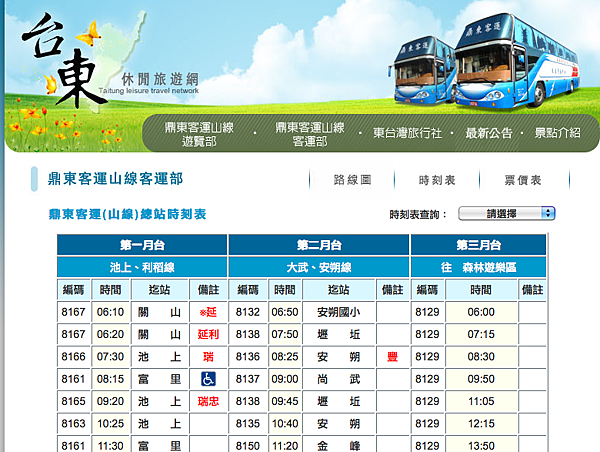This screenshot has width=600, height=452.
Task: Click the wheelchair accessible icon in row 08:15
Action: [208, 379]
